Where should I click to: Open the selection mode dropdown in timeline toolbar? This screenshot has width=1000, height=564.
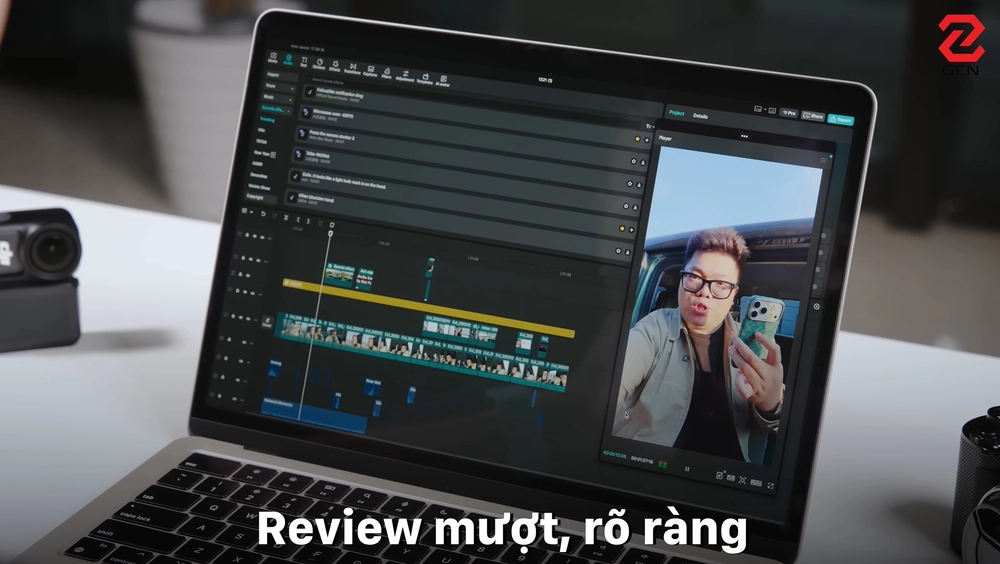246,211
